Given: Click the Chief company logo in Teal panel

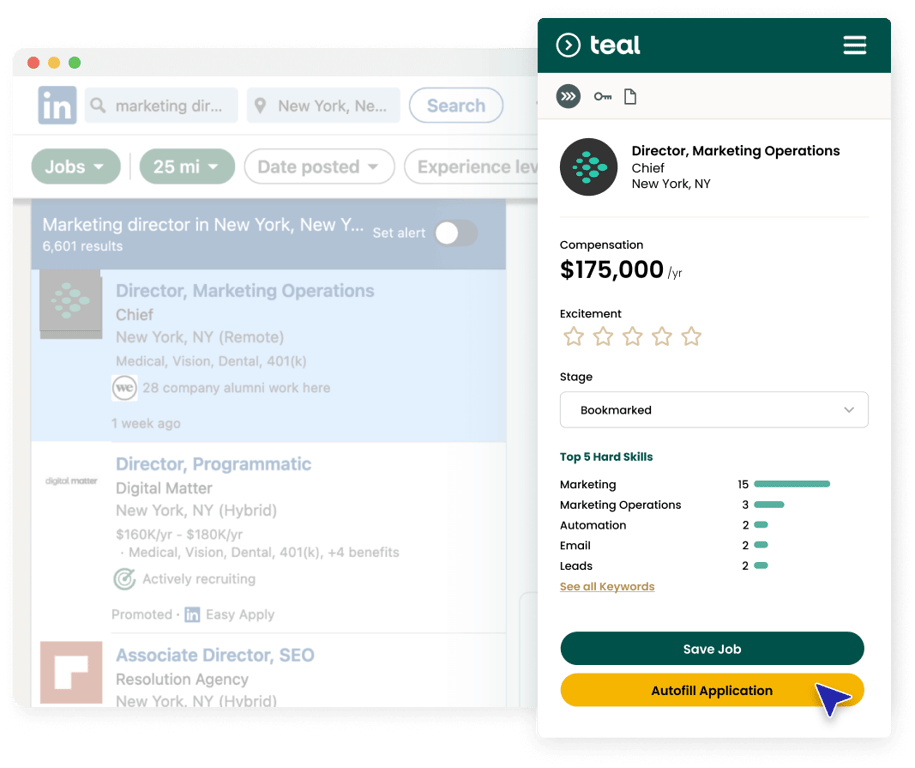Looking at the screenshot, I should point(588,167).
